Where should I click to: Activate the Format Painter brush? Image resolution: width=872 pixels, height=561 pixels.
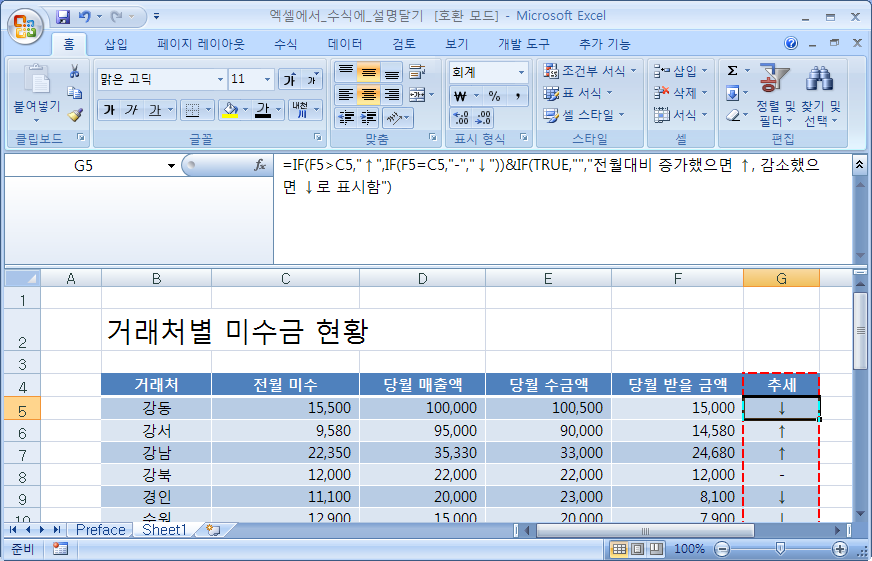point(74,115)
